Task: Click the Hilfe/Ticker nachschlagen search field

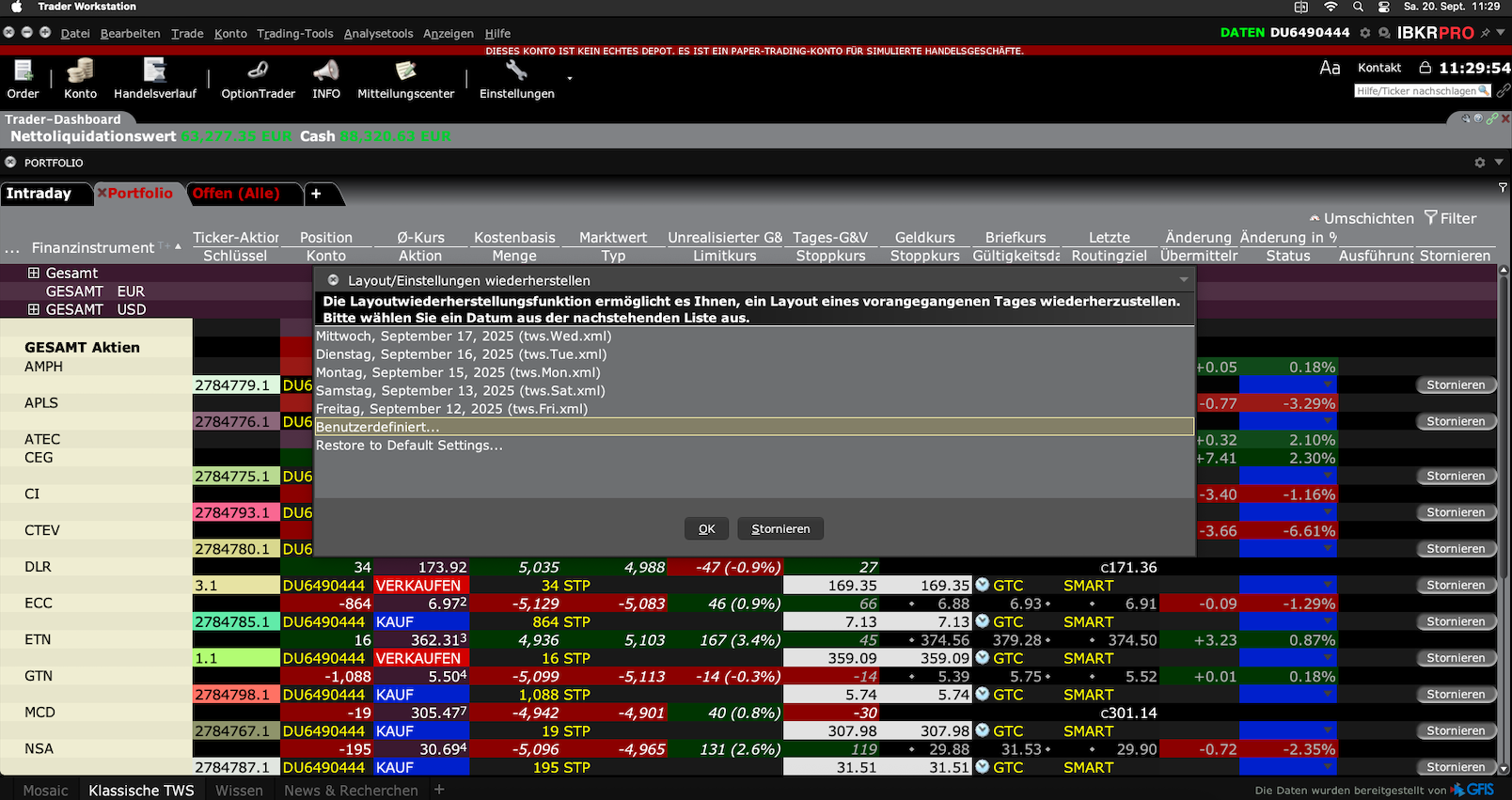Action: [x=1416, y=91]
